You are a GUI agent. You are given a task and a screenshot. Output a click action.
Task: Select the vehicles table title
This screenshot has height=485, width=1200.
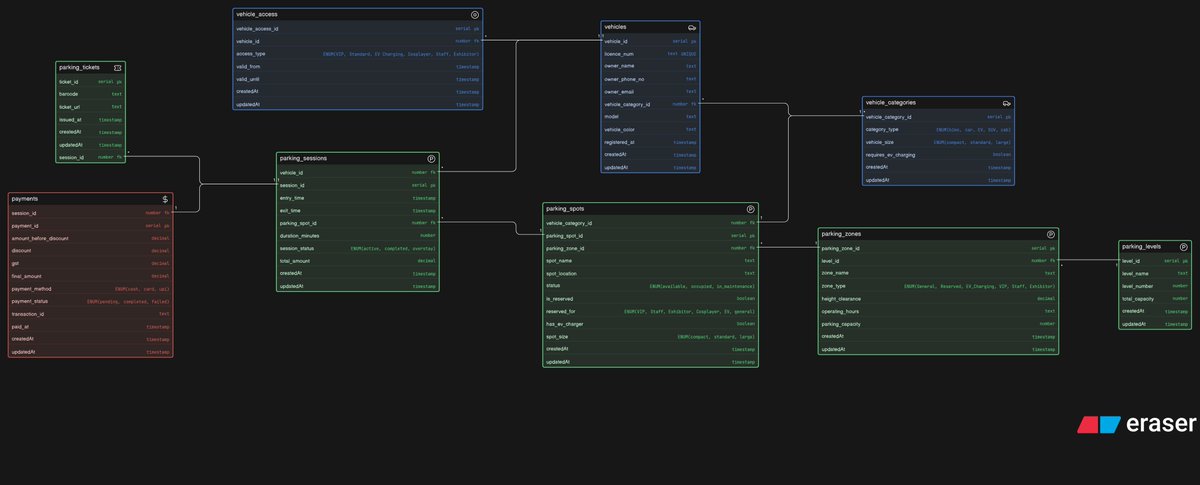tap(616, 27)
